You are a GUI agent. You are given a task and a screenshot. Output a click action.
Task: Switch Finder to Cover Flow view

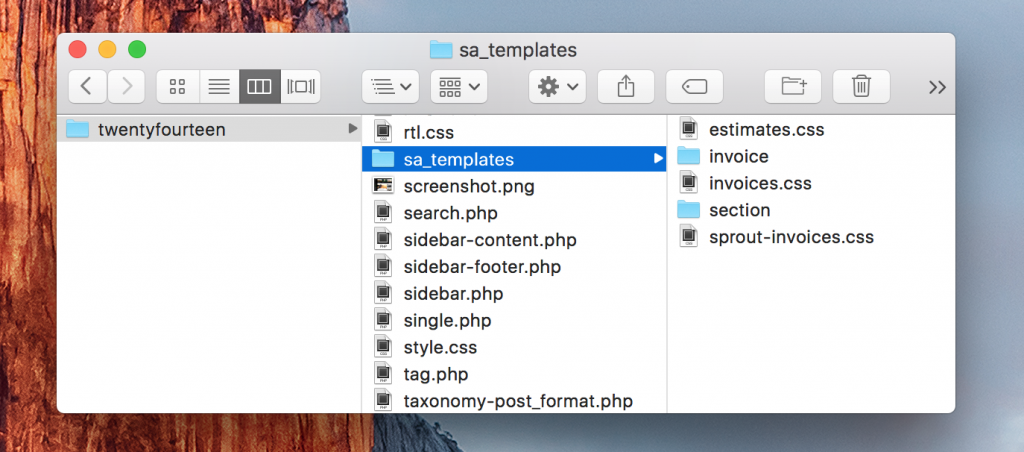pyautogui.click(x=300, y=86)
